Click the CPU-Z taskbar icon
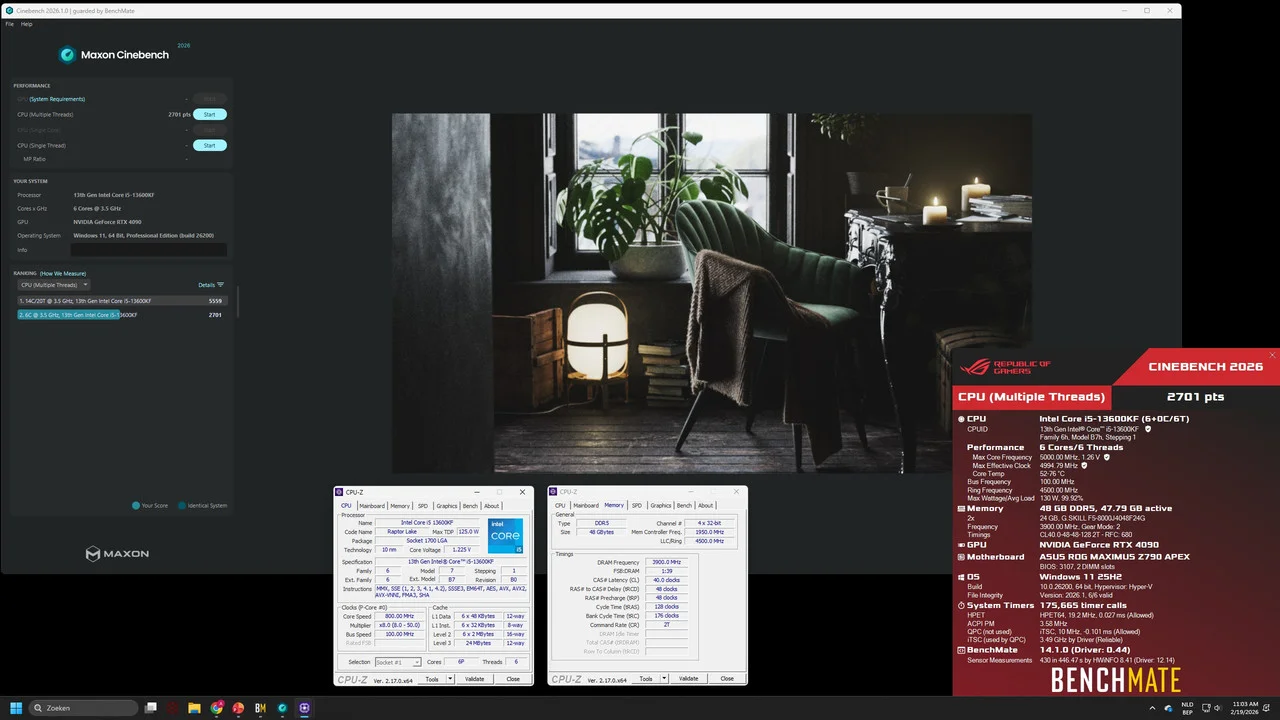 pyautogui.click(x=304, y=708)
